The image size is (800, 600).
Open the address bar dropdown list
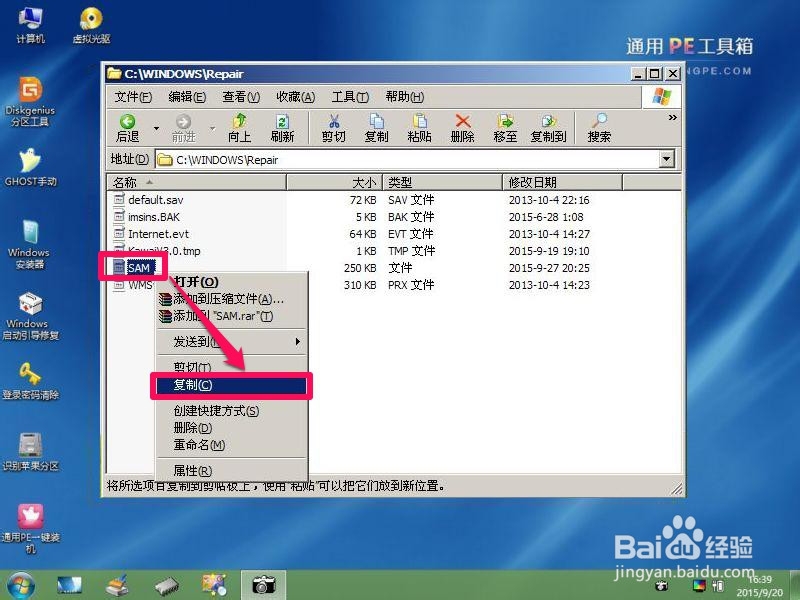point(668,159)
